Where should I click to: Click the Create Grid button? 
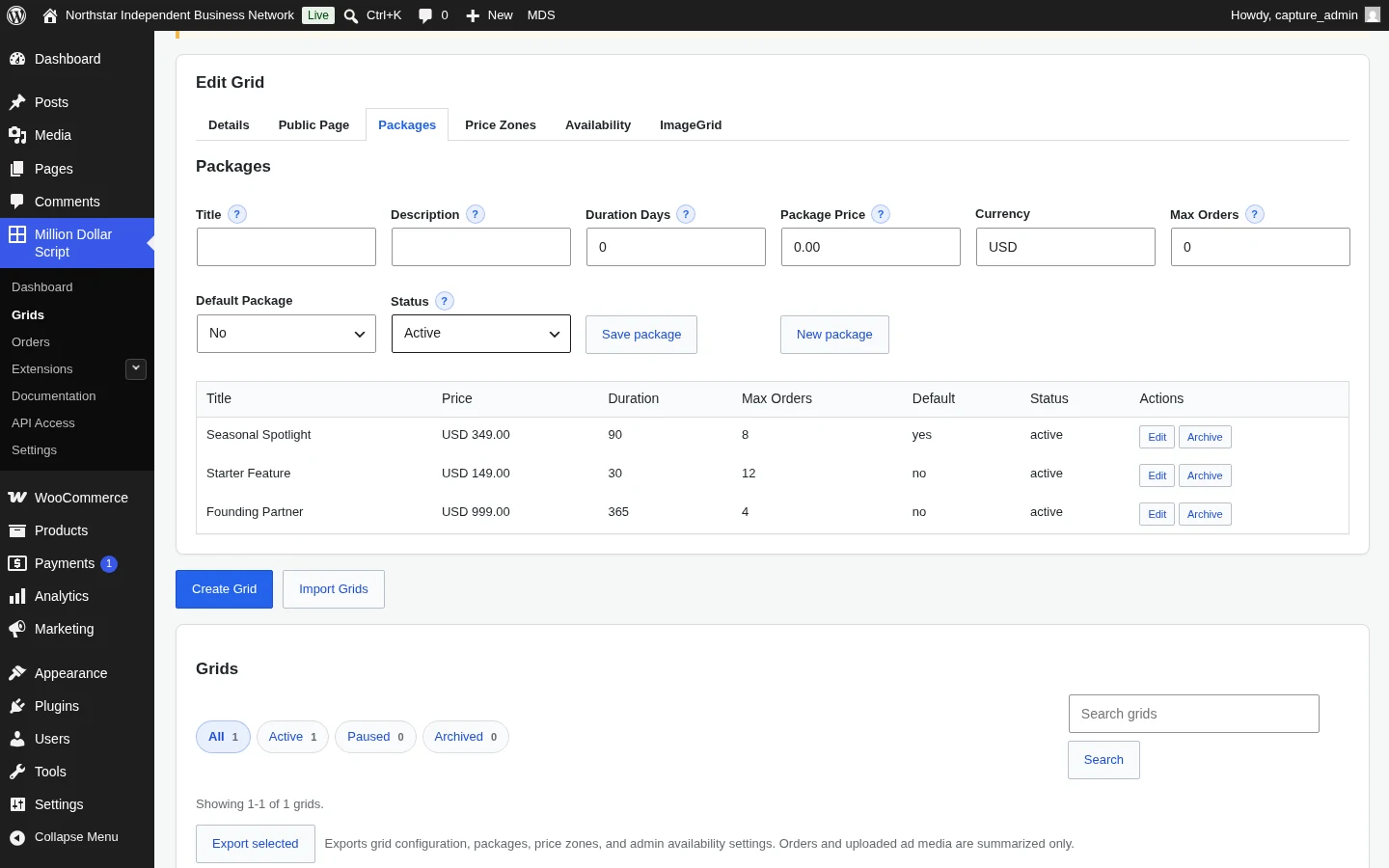pos(224,589)
